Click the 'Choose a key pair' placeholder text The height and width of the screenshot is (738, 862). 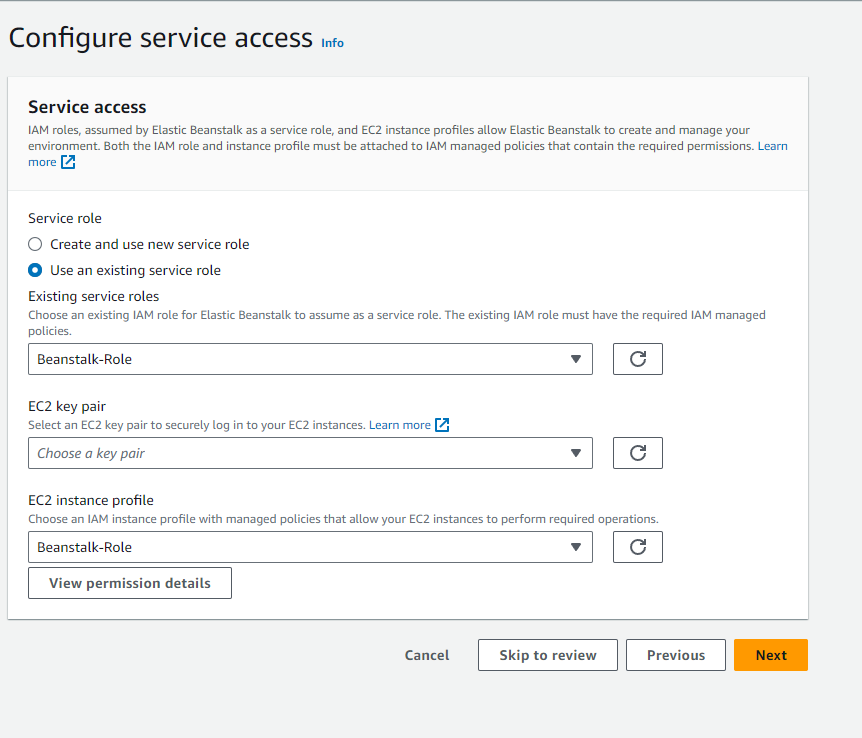[x=91, y=453]
